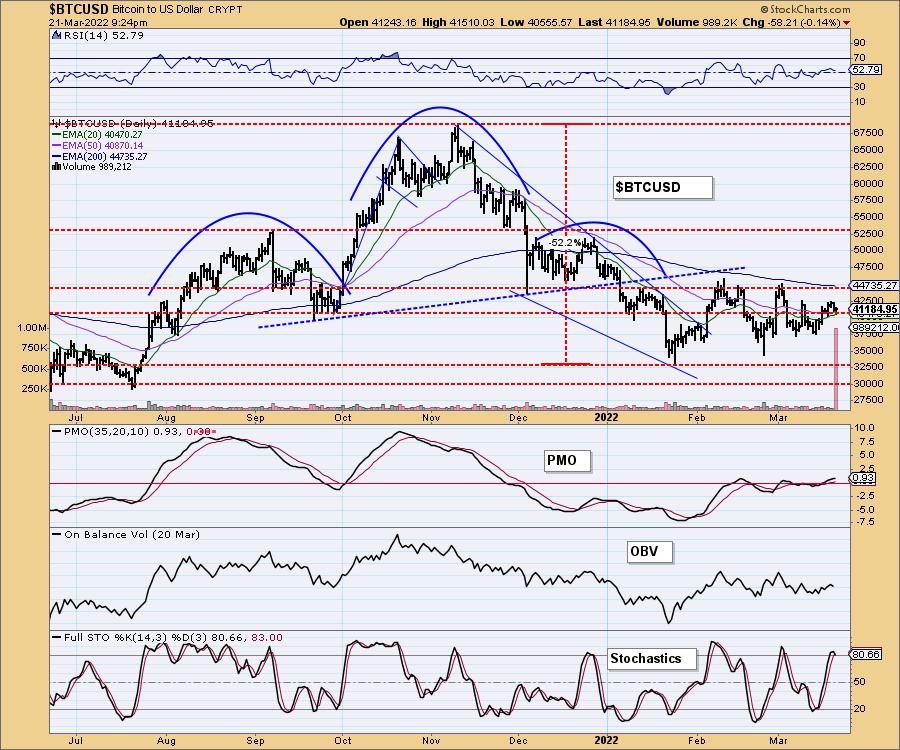900x750 pixels.
Task: Click the 41184.95 last-price tag on right axis
Action: [874, 309]
